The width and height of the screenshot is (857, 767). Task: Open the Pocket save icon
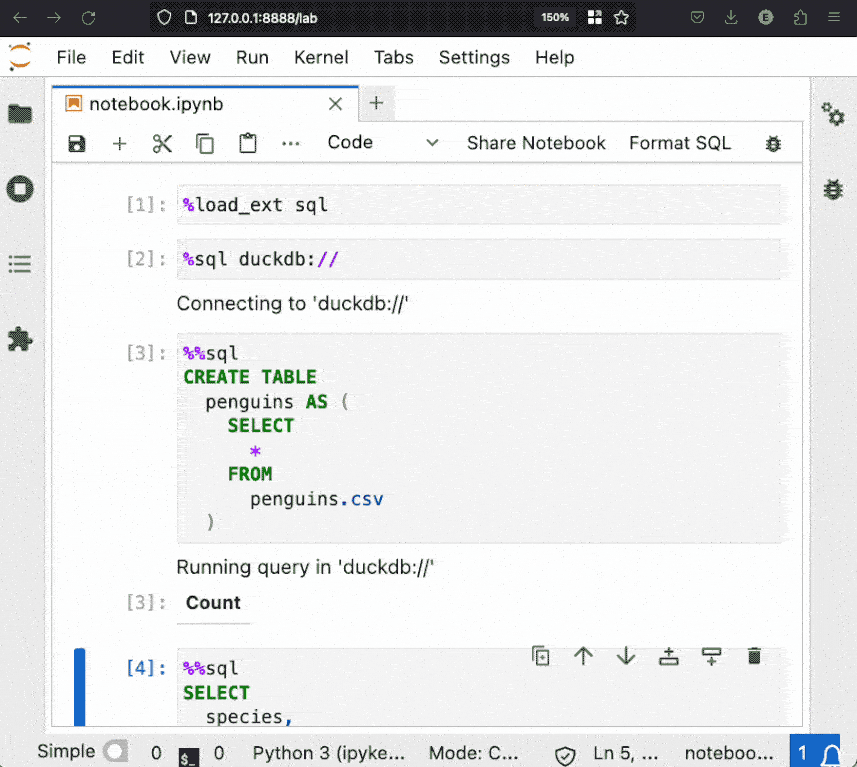point(697,17)
